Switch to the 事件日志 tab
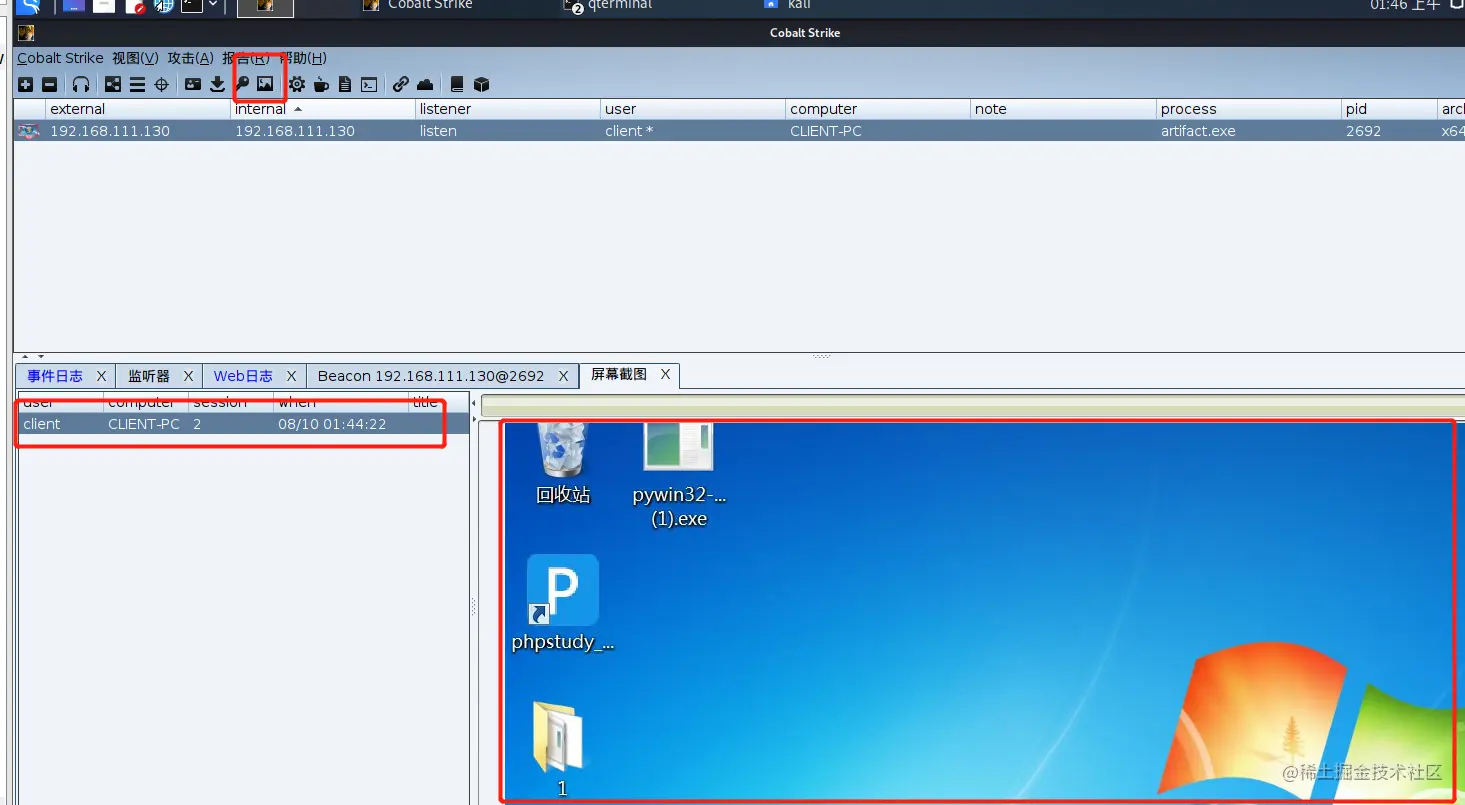The height and width of the screenshot is (805, 1465). [x=55, y=376]
